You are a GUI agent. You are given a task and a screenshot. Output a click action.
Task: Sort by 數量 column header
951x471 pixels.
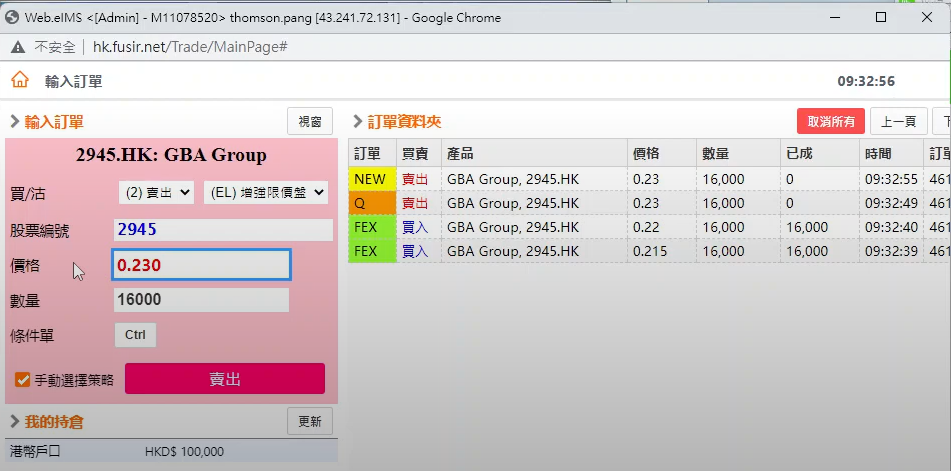pyautogui.click(x=738, y=153)
